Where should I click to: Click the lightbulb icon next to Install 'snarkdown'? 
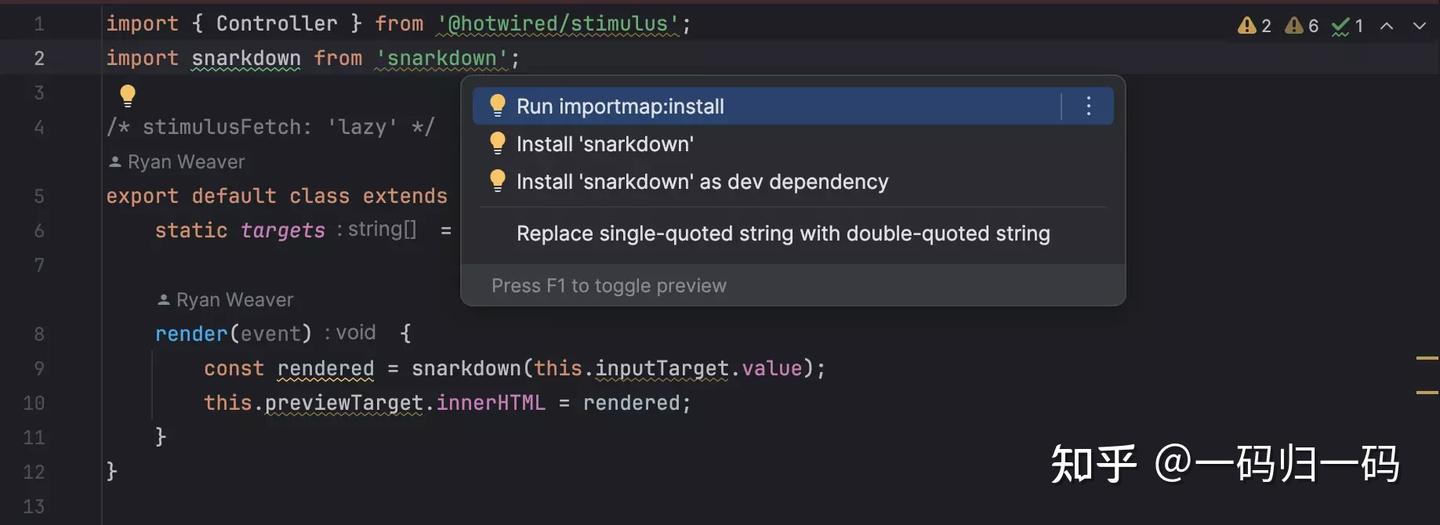pos(497,144)
